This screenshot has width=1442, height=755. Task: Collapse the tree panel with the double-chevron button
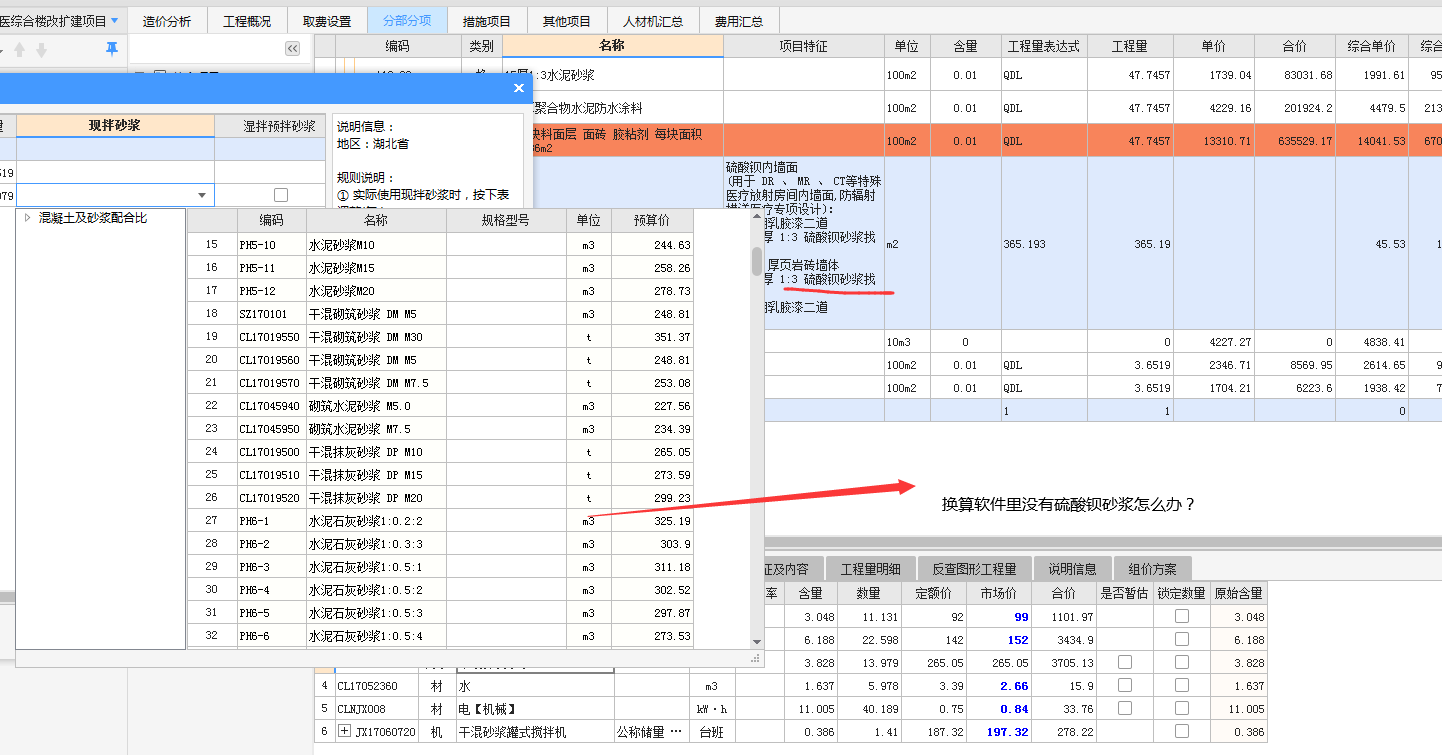tap(292, 48)
